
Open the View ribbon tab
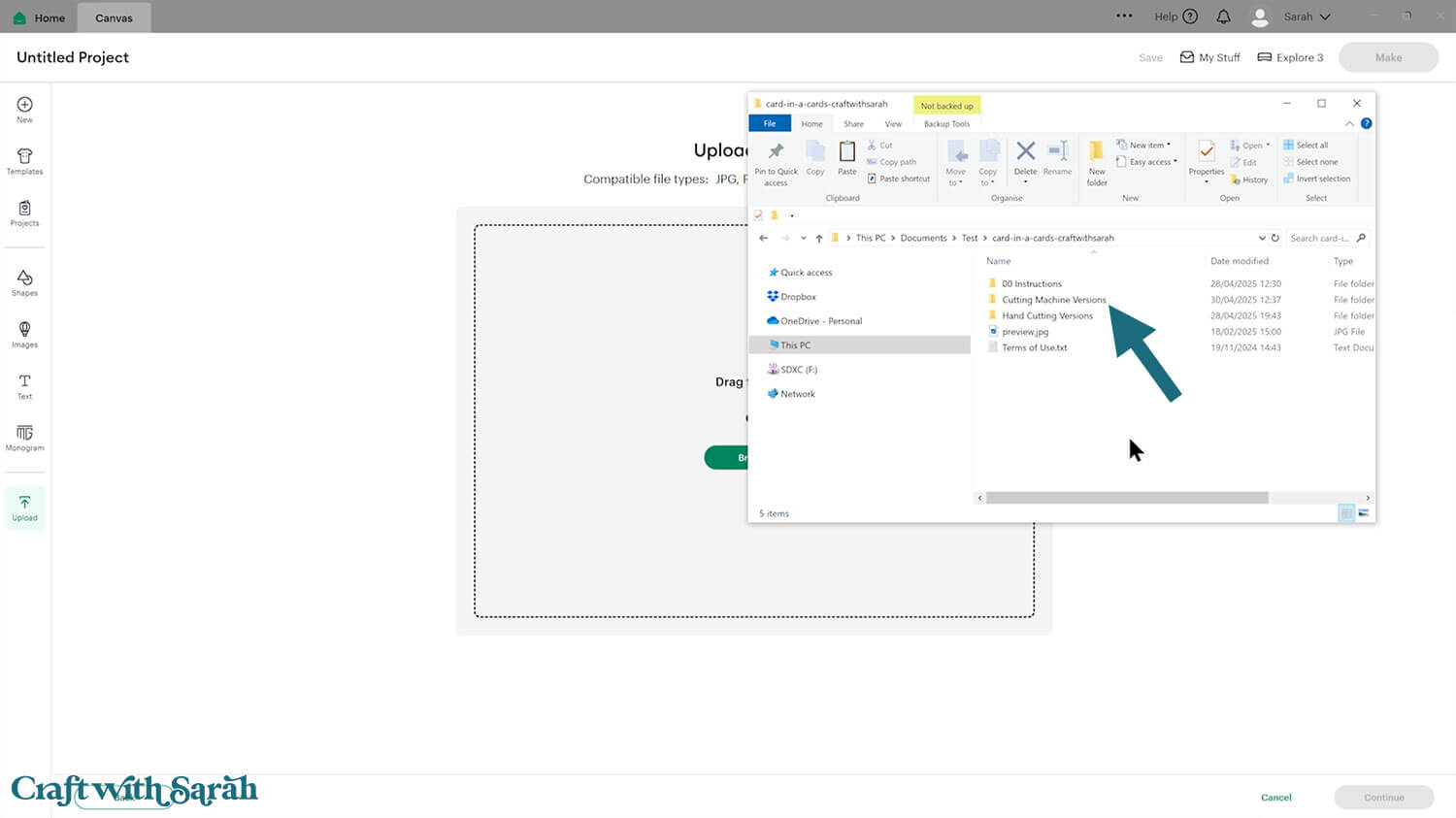point(893,124)
